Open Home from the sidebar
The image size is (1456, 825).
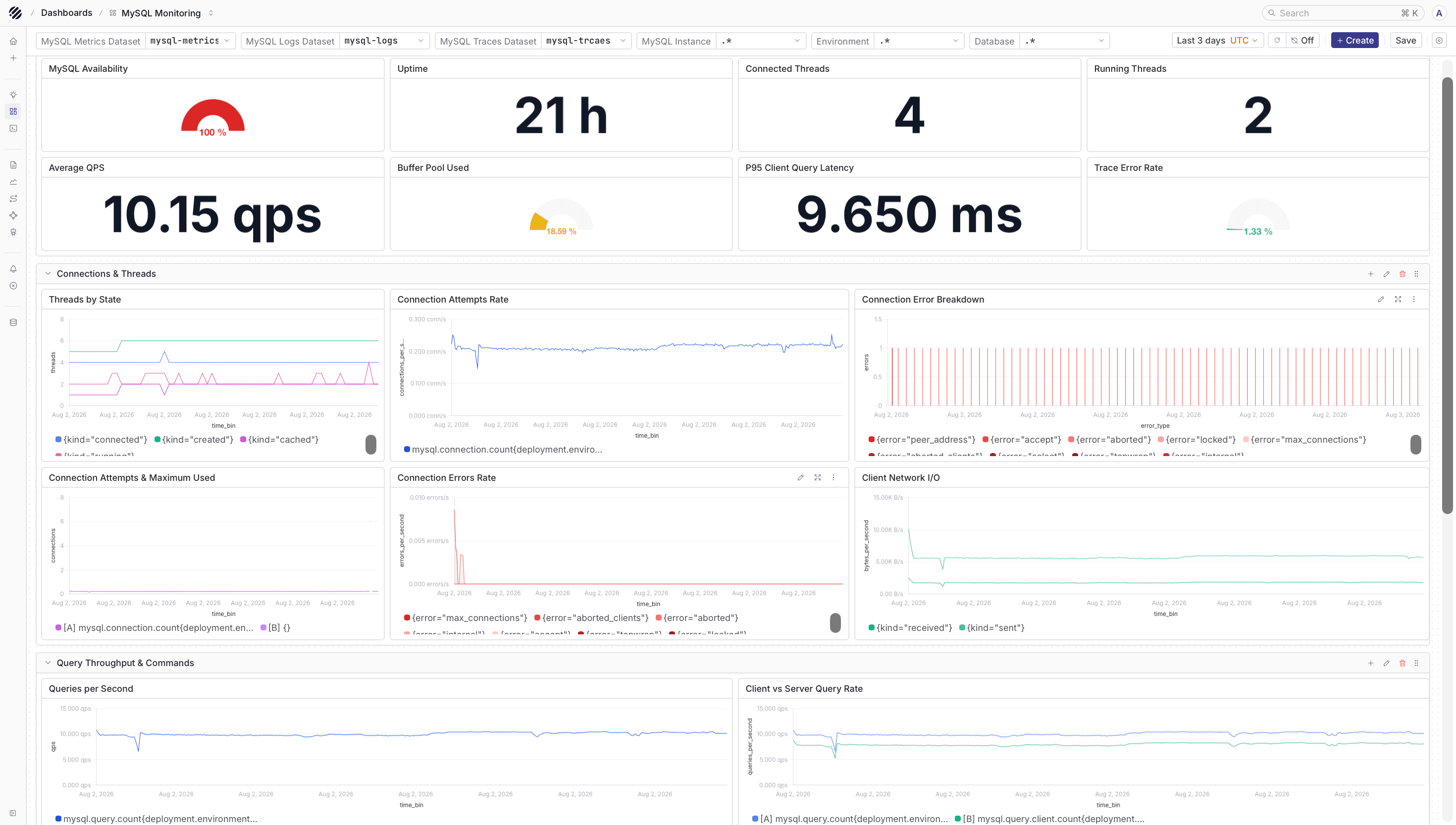pos(13,42)
